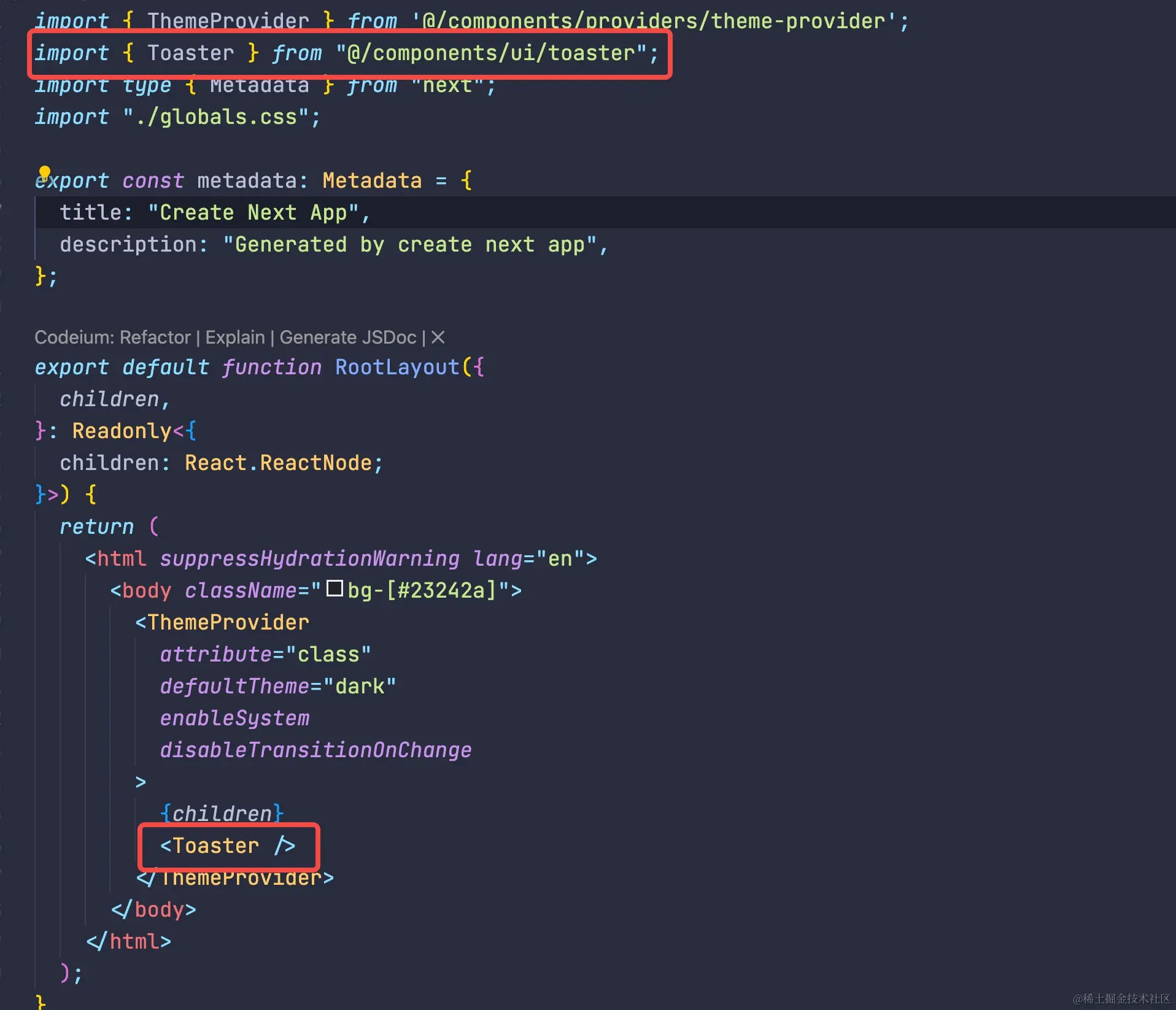Image resolution: width=1176 pixels, height=1010 pixels.
Task: Click the theme-provider import path
Action: pos(654,21)
